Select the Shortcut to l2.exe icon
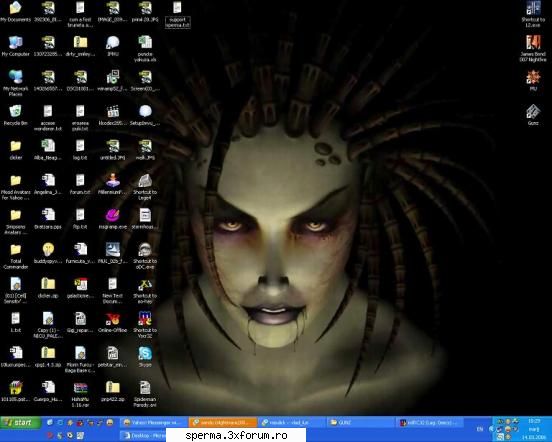552x442 pixels. tap(533, 14)
